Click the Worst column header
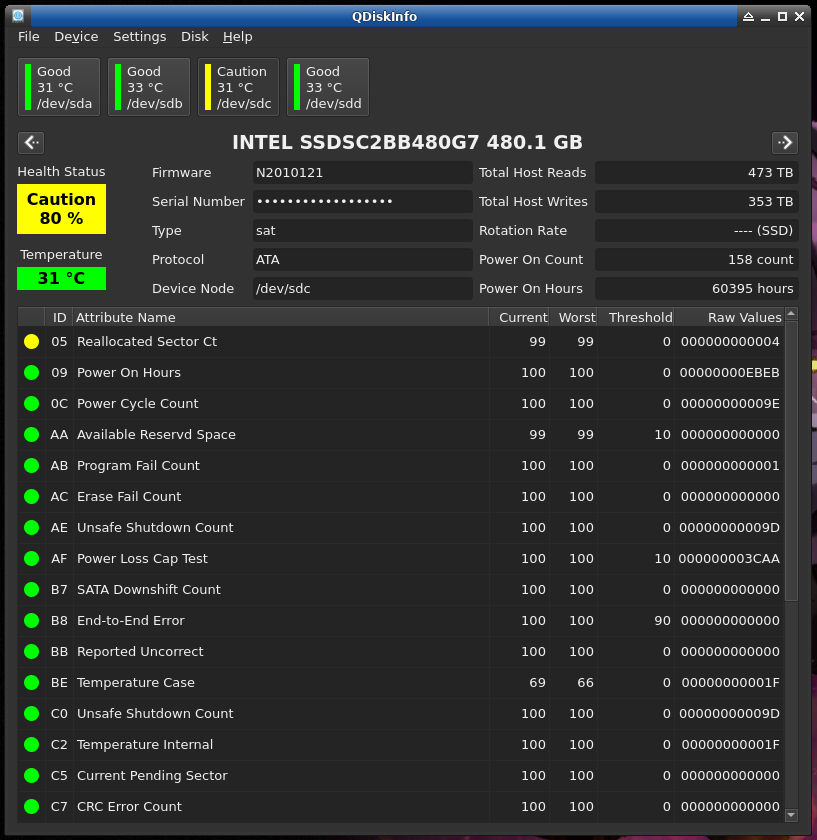 click(573, 317)
